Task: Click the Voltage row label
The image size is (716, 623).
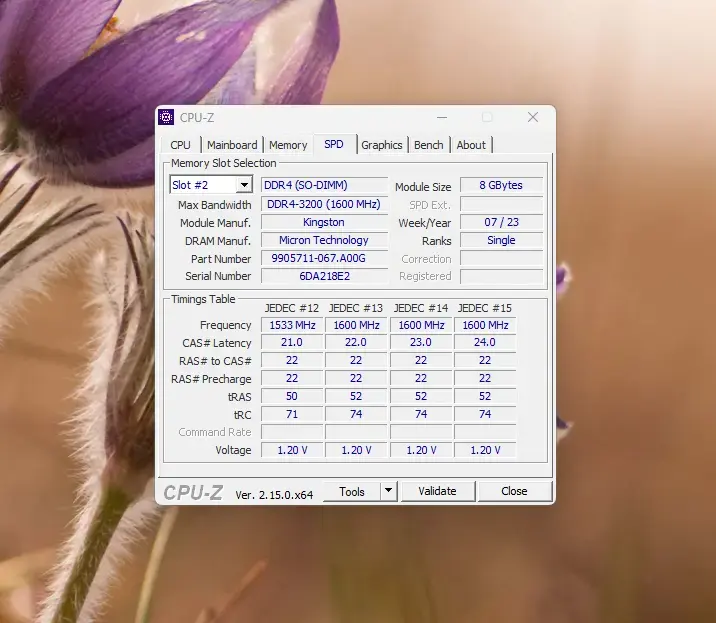Action: click(x=233, y=450)
